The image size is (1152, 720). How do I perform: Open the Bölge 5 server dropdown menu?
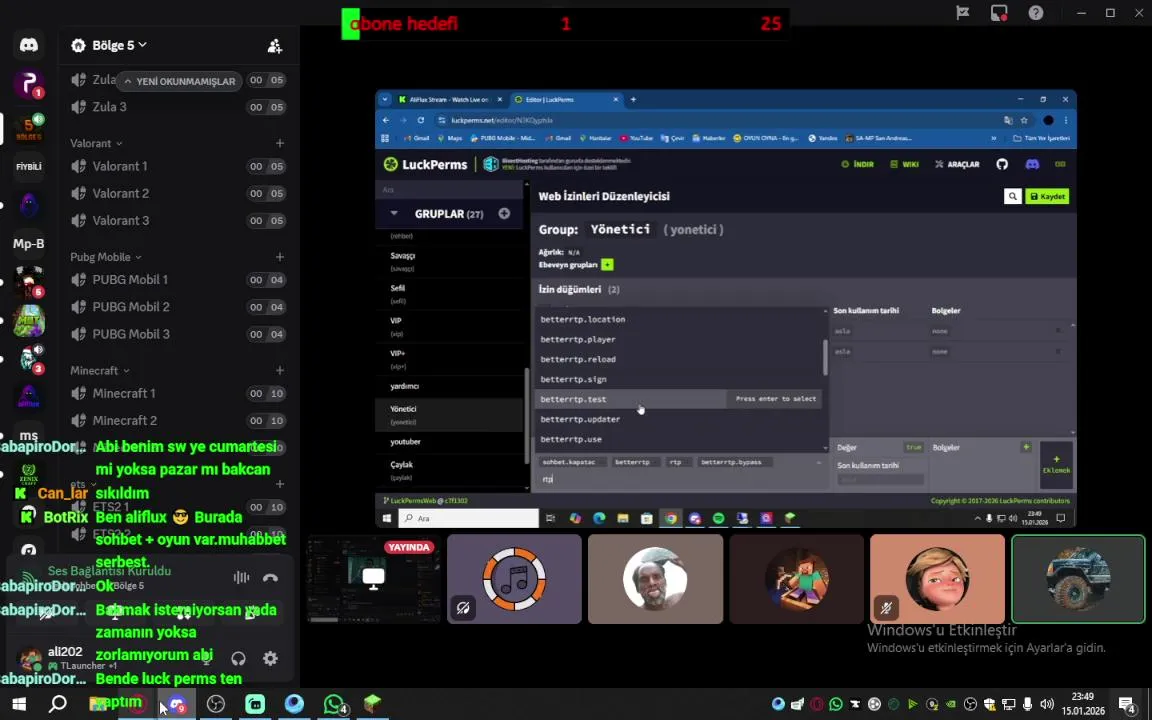118,46
